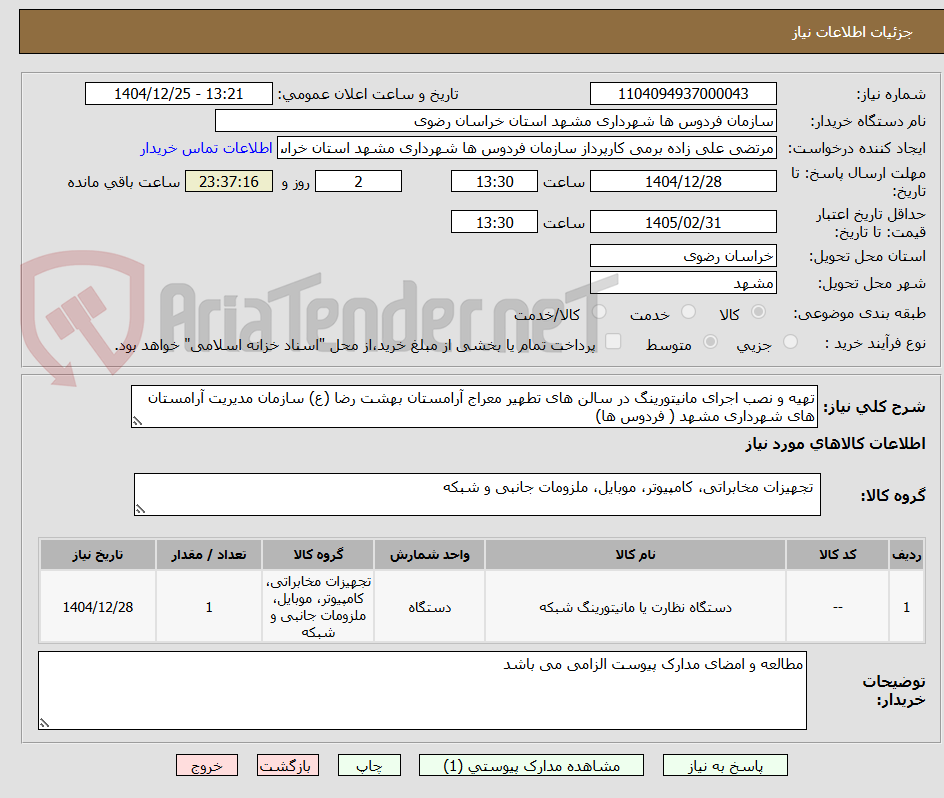Screen dimensions: 944x798
Task: Click the تعداد / مقدار column header
Action: (209, 555)
